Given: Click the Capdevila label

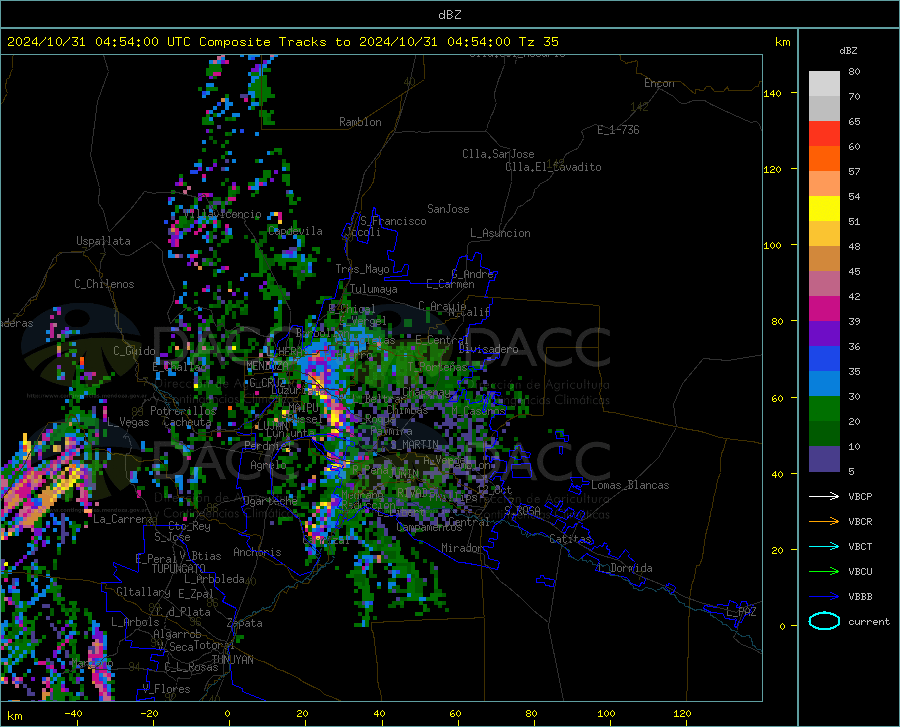Looking at the screenshot, I should pos(295,231).
